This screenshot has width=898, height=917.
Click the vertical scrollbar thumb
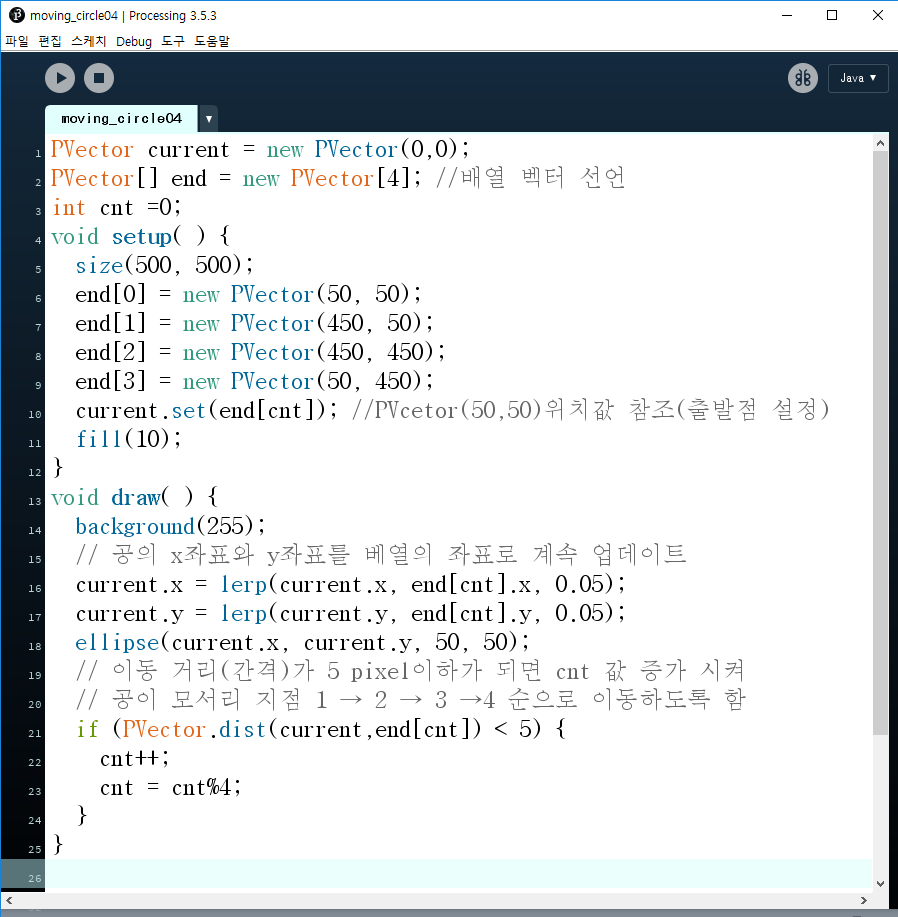880,443
